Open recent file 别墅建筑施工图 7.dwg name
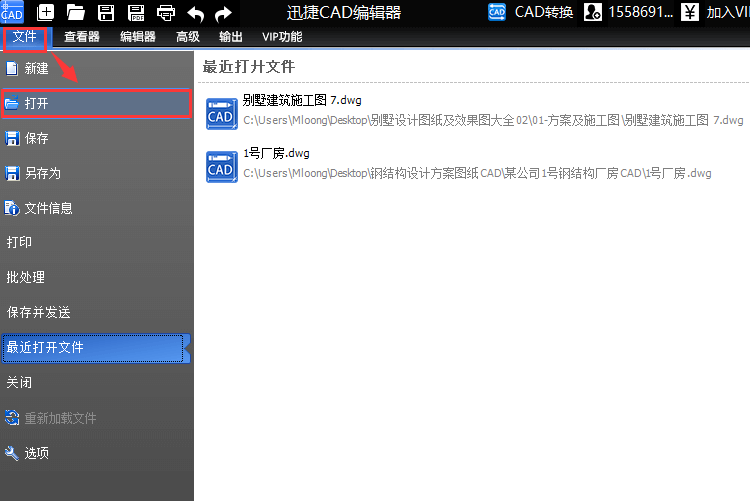750x501 pixels. coord(302,100)
